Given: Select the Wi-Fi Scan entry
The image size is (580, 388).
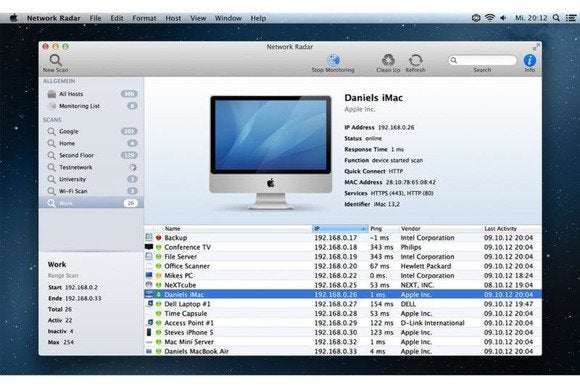Looking at the screenshot, I should click(91, 191).
